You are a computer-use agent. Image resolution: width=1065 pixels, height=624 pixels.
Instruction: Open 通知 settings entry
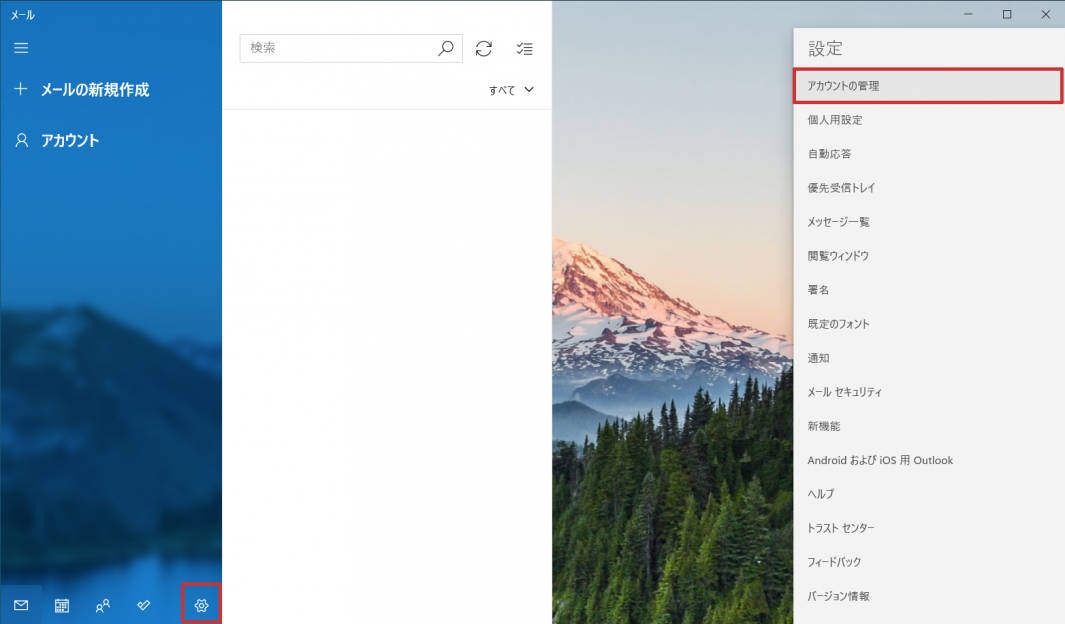point(818,358)
